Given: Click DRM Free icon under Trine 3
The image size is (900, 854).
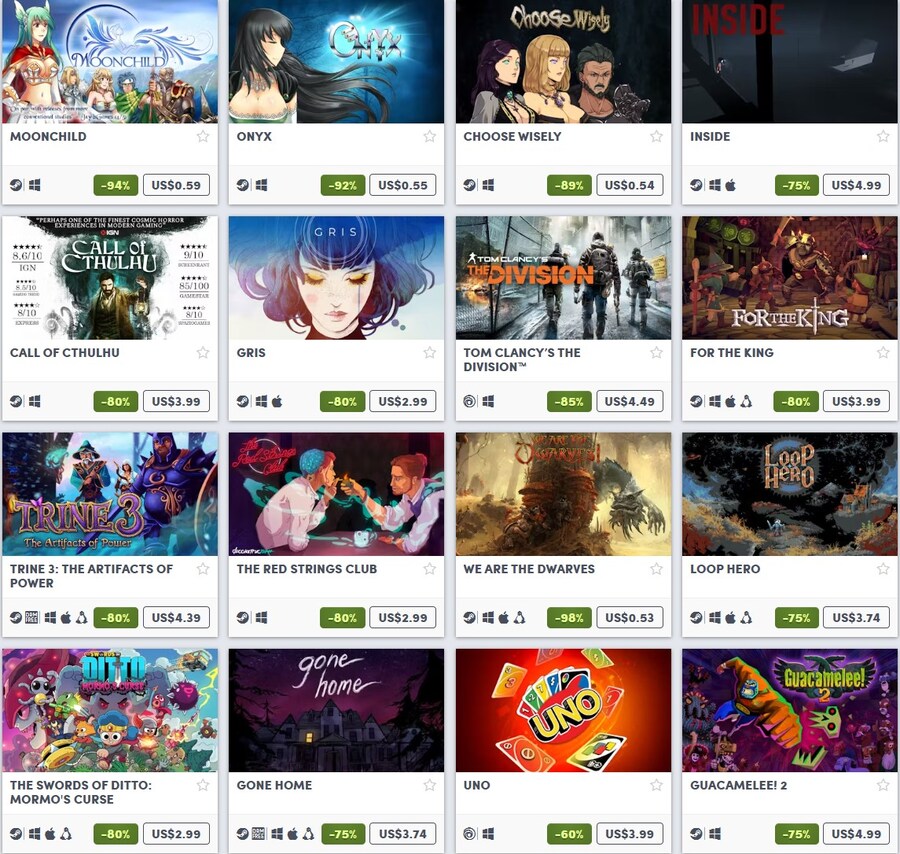Looking at the screenshot, I should click(x=32, y=618).
